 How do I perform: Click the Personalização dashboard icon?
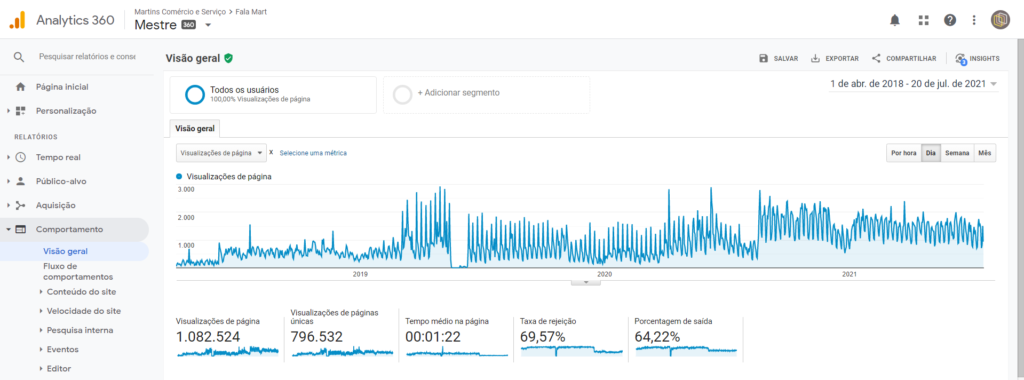tap(20, 111)
